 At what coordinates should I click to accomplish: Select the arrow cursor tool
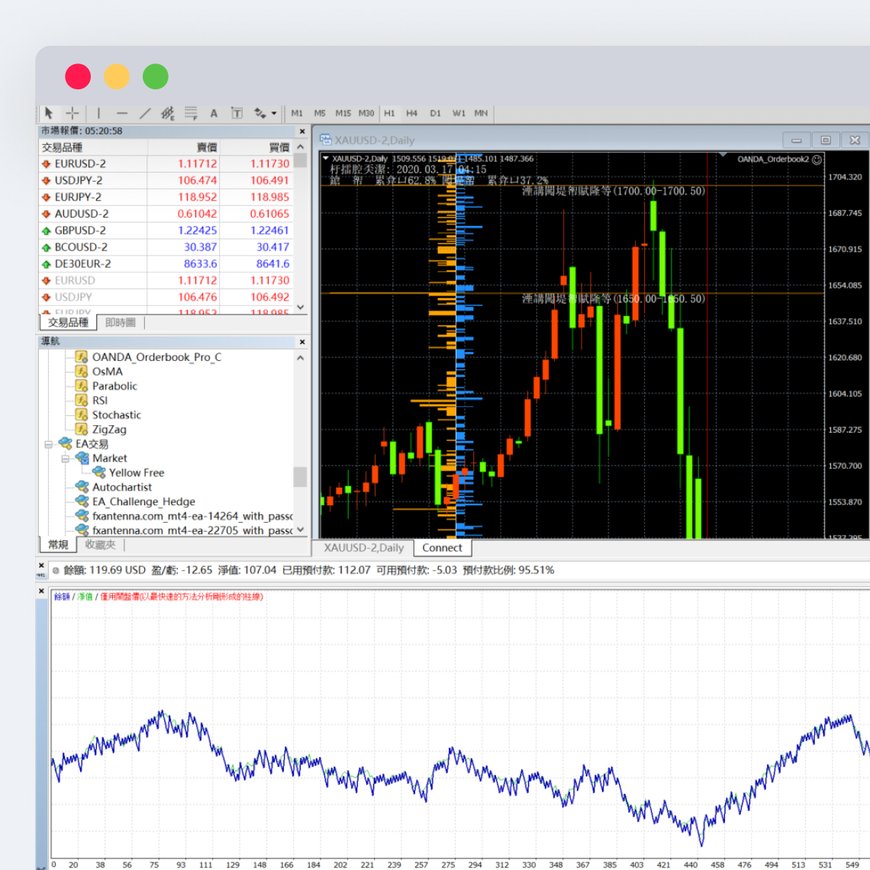point(50,113)
